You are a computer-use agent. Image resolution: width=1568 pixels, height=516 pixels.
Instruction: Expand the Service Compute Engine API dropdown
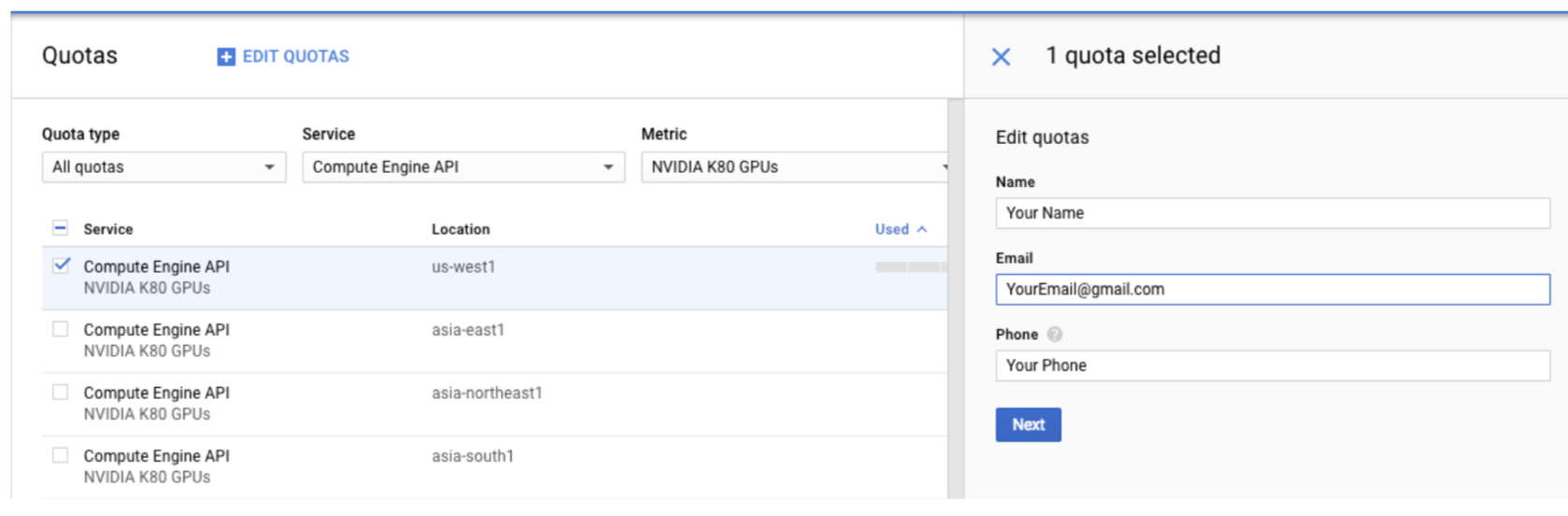[463, 167]
